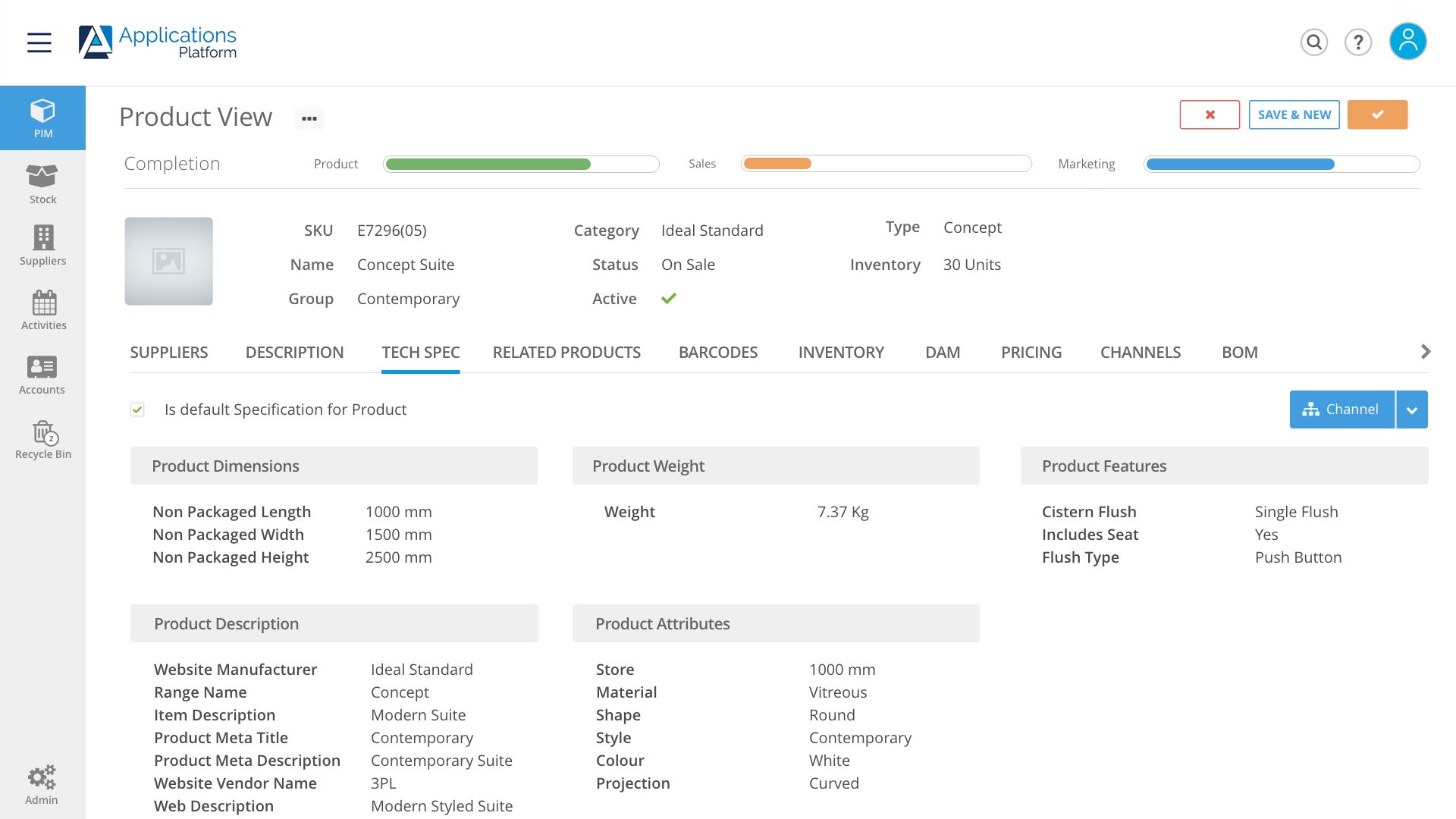Click the Product Description section header

click(334, 623)
